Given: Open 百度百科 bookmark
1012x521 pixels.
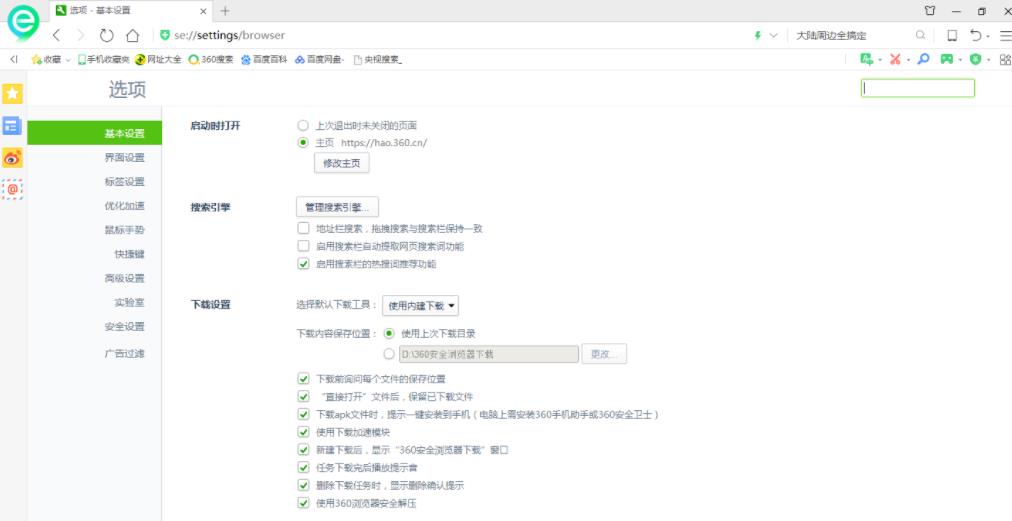Looking at the screenshot, I should pos(264,59).
